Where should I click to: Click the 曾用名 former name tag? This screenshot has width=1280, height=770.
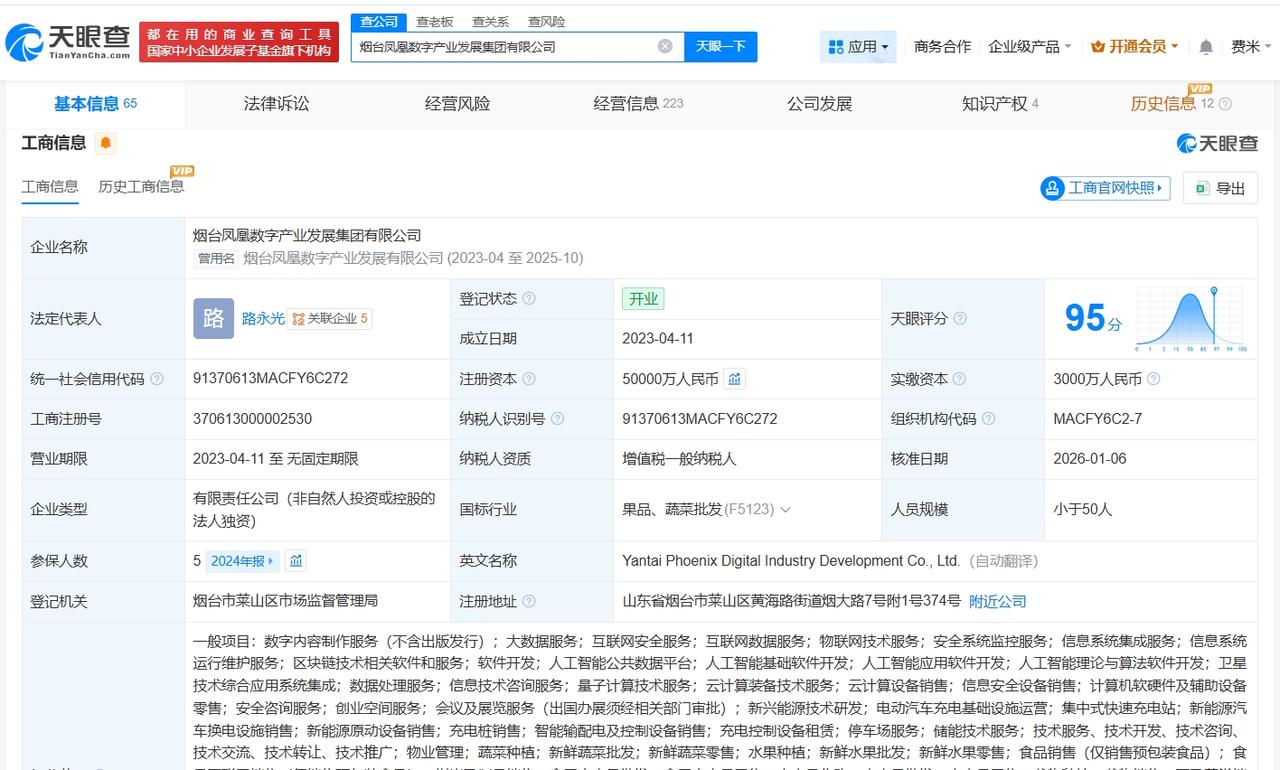pos(216,258)
